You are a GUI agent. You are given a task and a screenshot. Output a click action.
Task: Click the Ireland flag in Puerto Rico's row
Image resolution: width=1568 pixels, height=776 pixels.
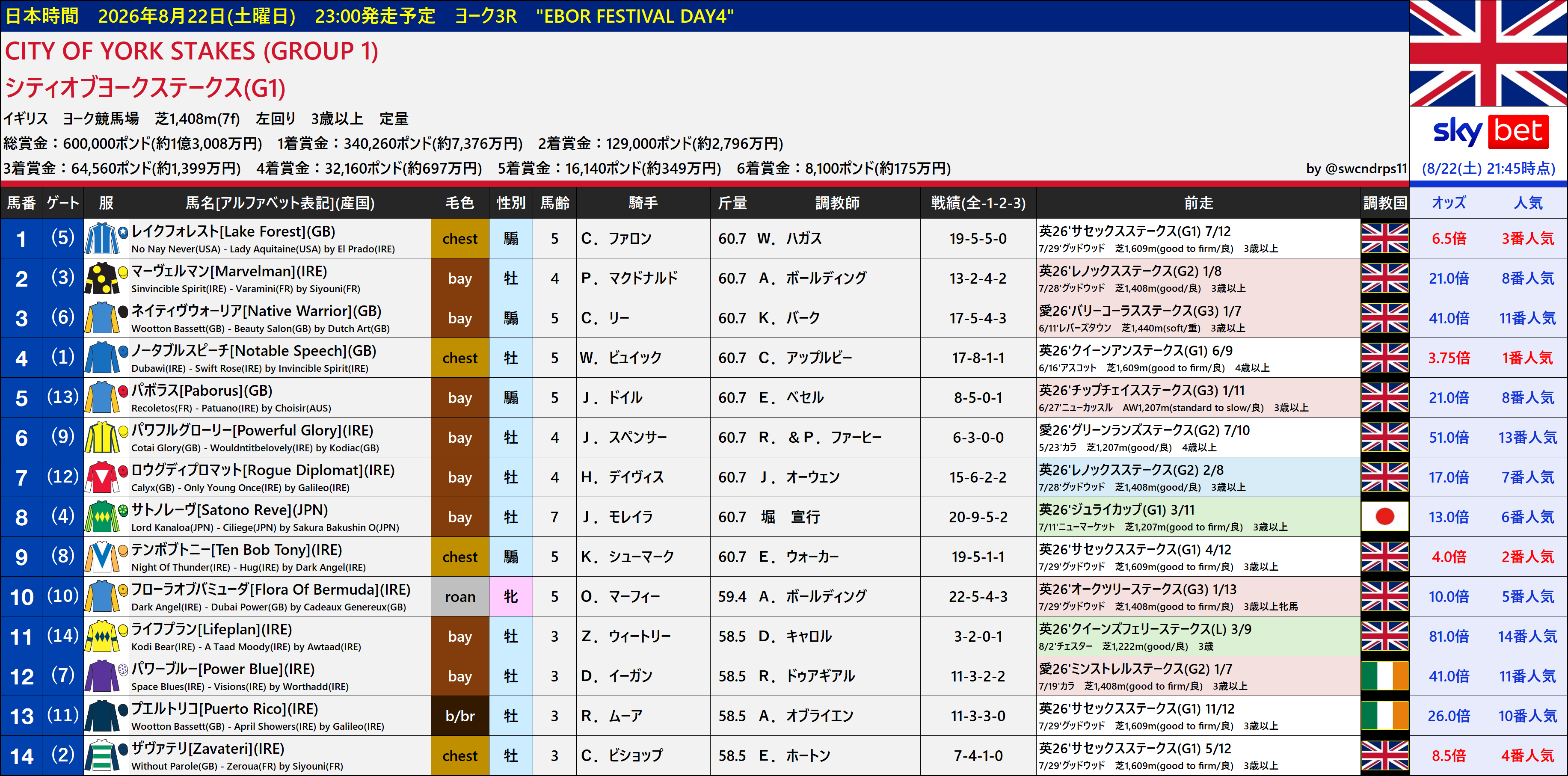coord(1385,716)
